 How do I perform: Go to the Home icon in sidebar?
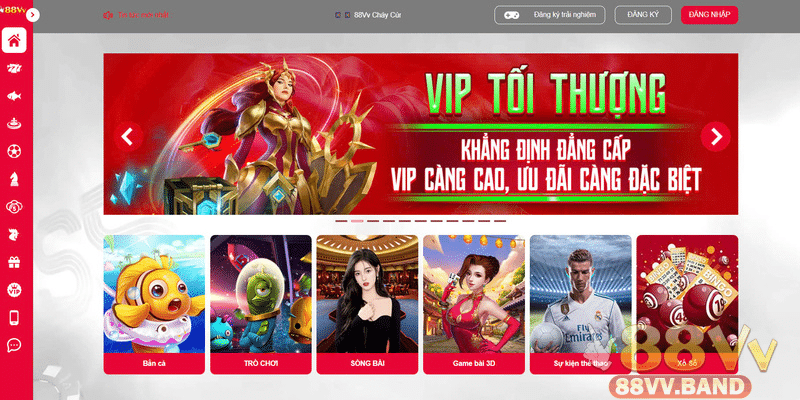(14, 41)
